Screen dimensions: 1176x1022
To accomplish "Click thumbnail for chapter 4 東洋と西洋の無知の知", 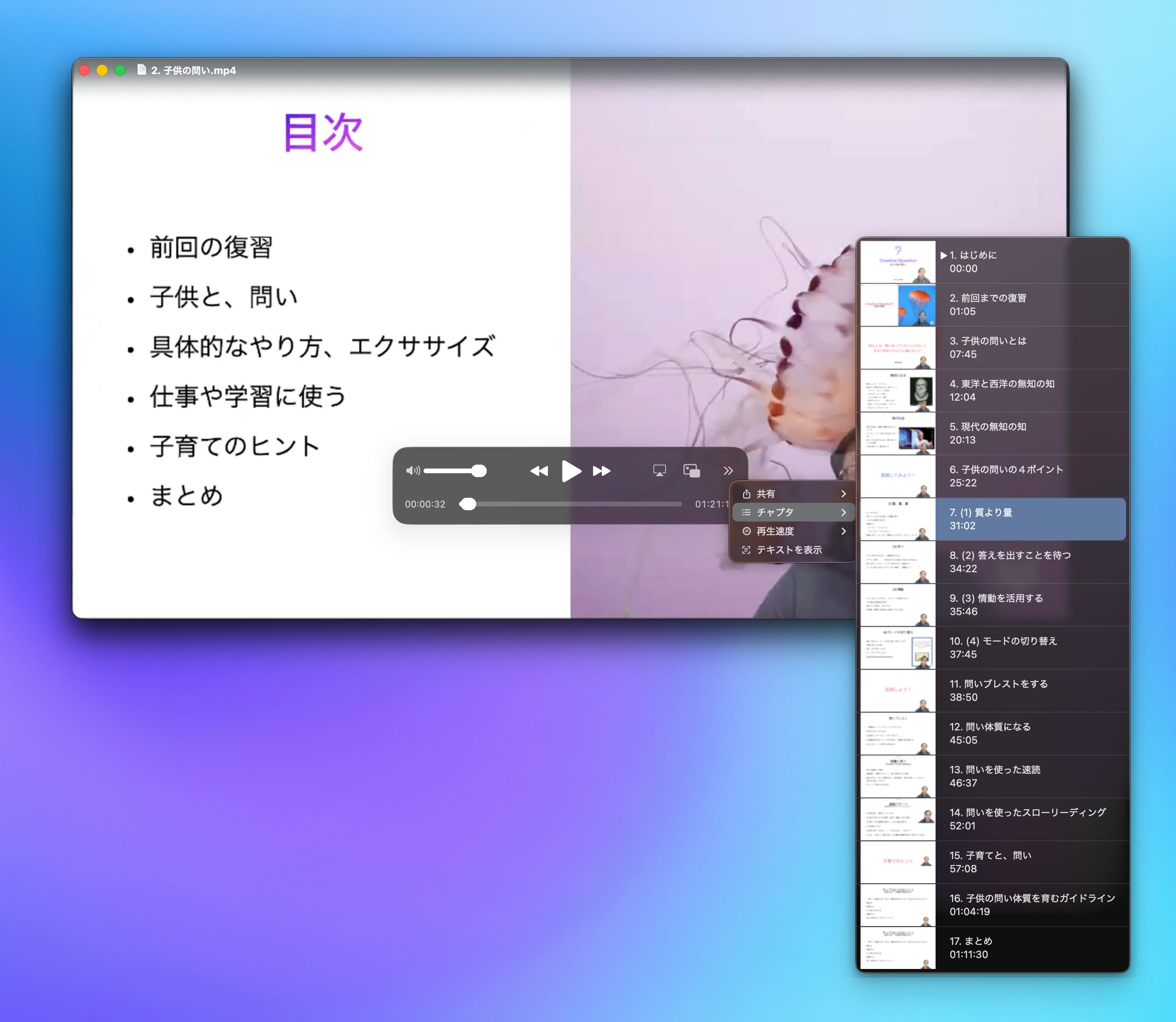I will [x=898, y=391].
